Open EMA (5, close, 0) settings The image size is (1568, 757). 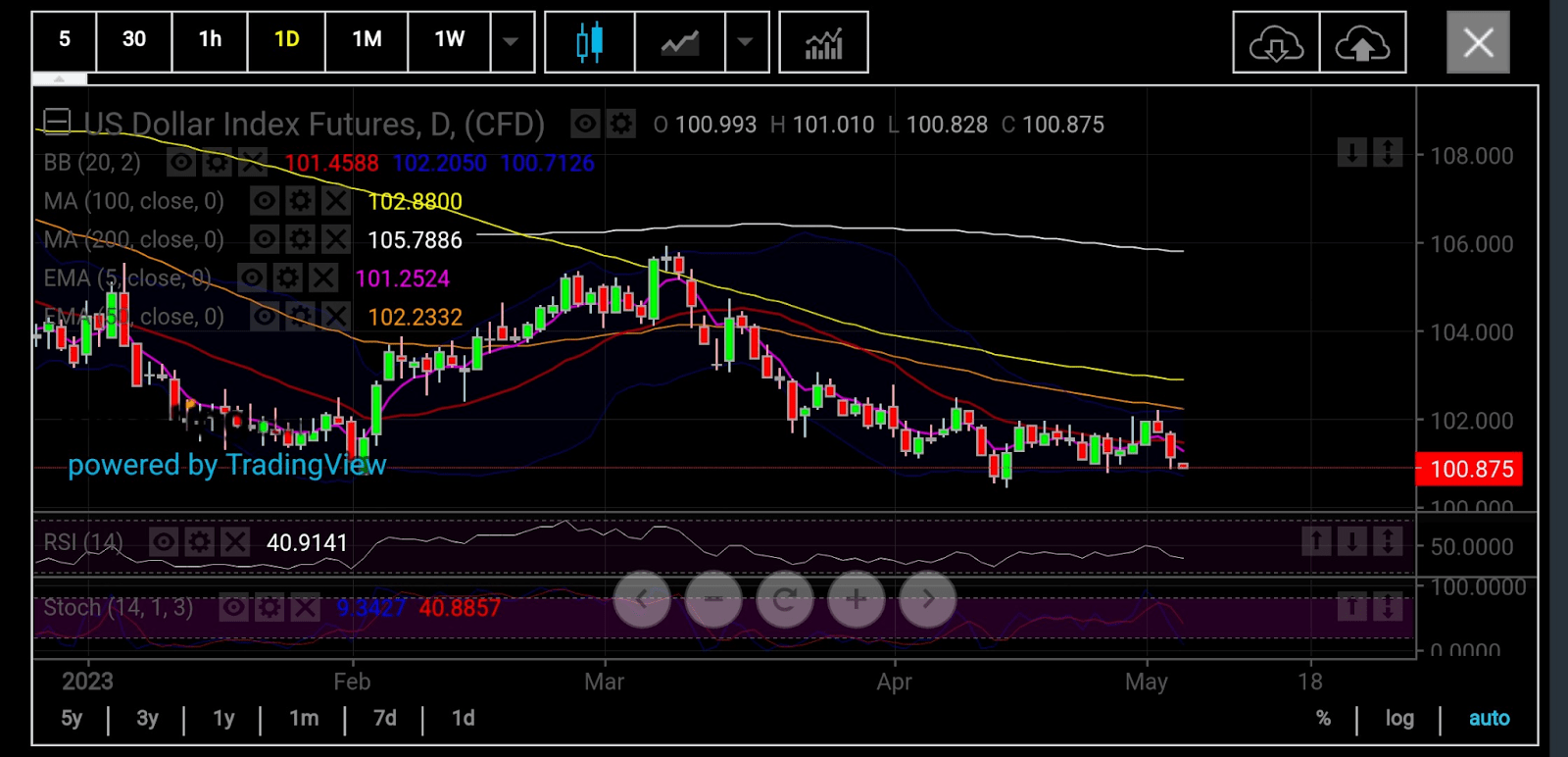point(287,278)
